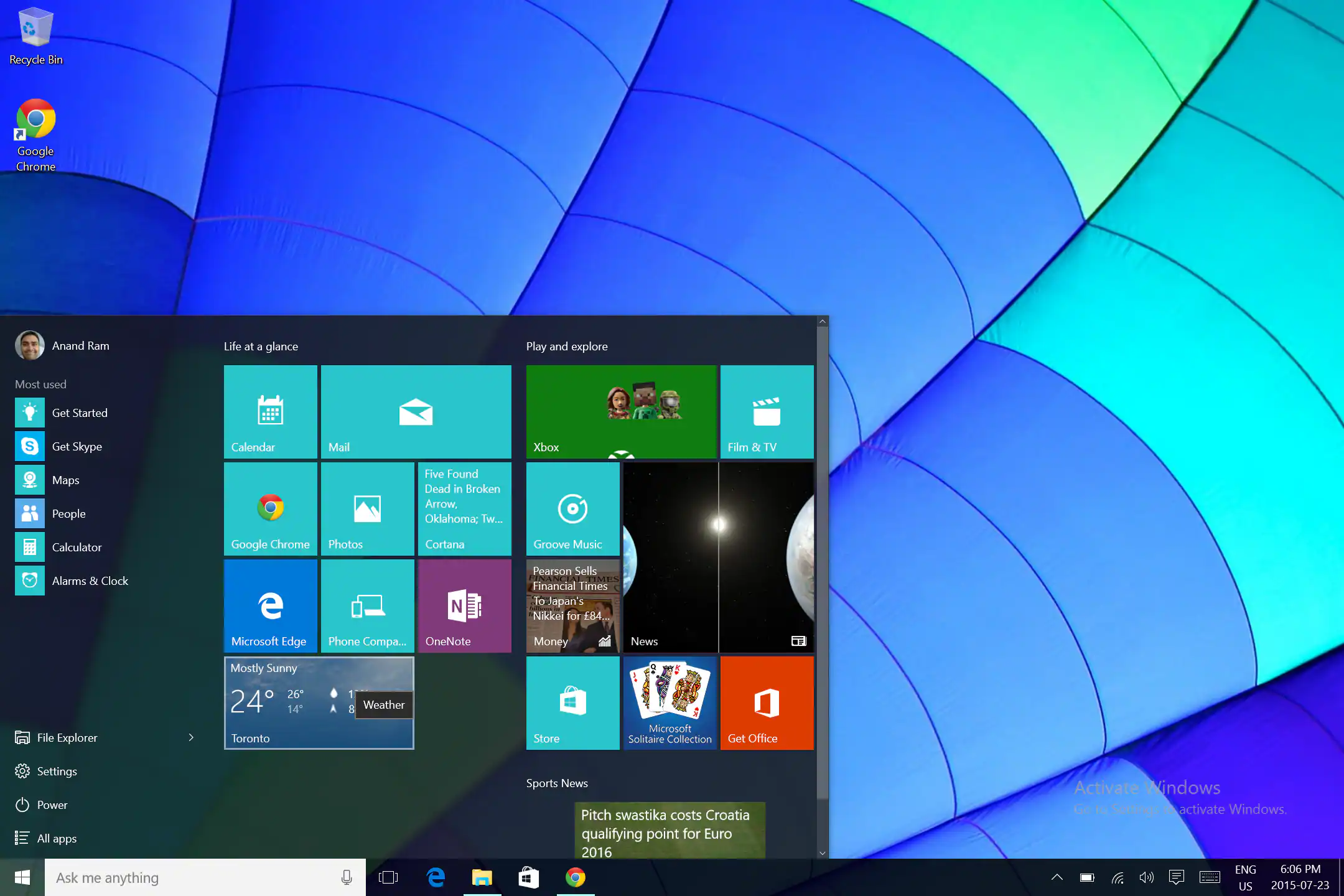Click the Weather tile for Toronto
The height and width of the screenshot is (896, 1344).
pyautogui.click(x=318, y=703)
